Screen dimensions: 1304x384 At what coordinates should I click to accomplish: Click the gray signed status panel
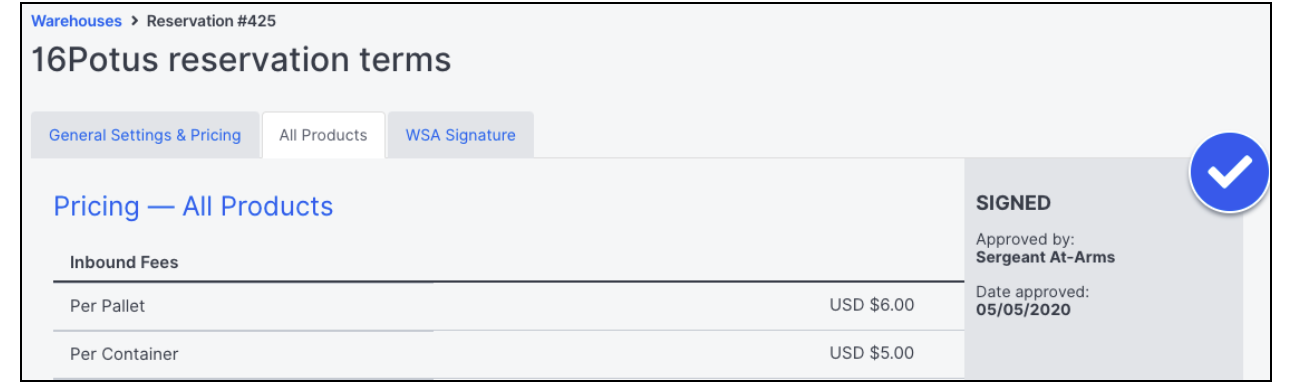pos(1104,269)
